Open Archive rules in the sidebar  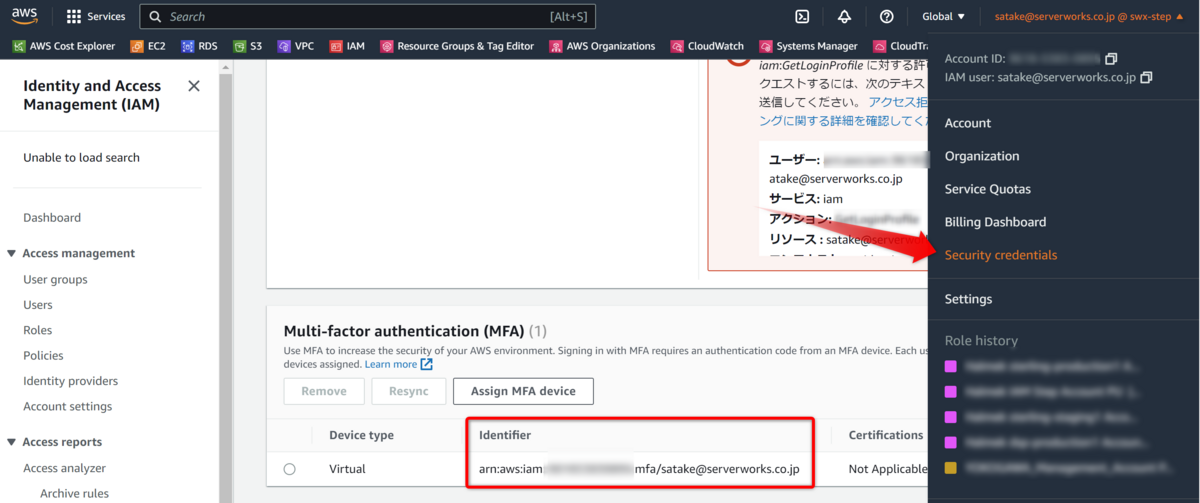click(74, 493)
